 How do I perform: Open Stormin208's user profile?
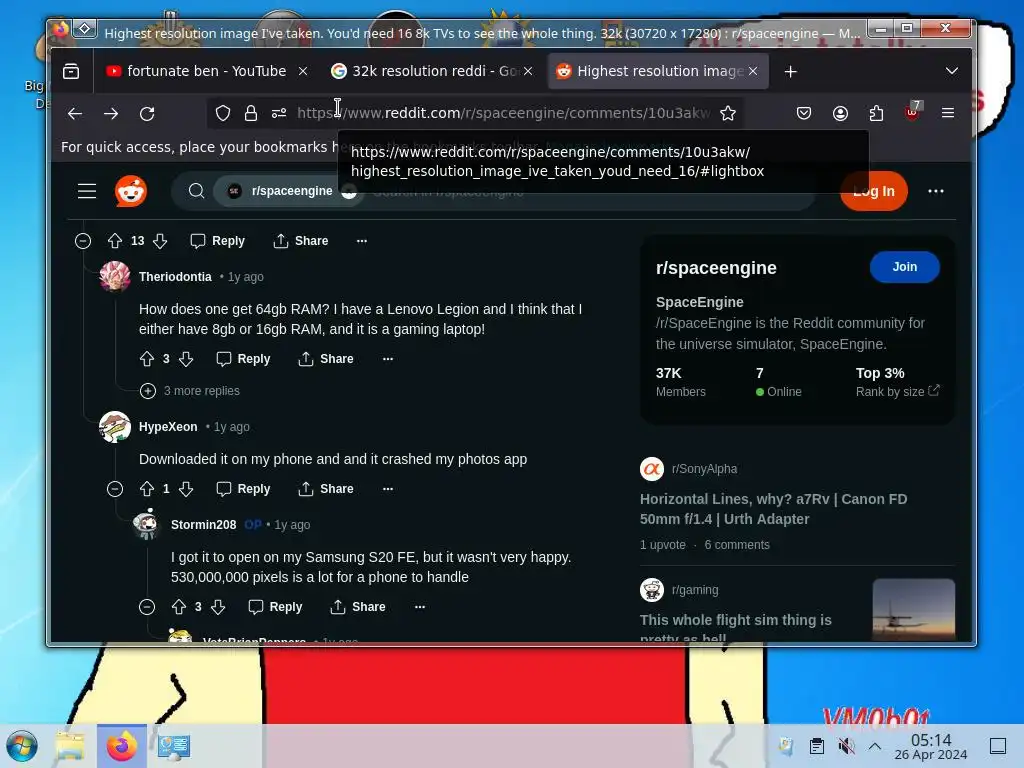pyautogui.click(x=203, y=524)
